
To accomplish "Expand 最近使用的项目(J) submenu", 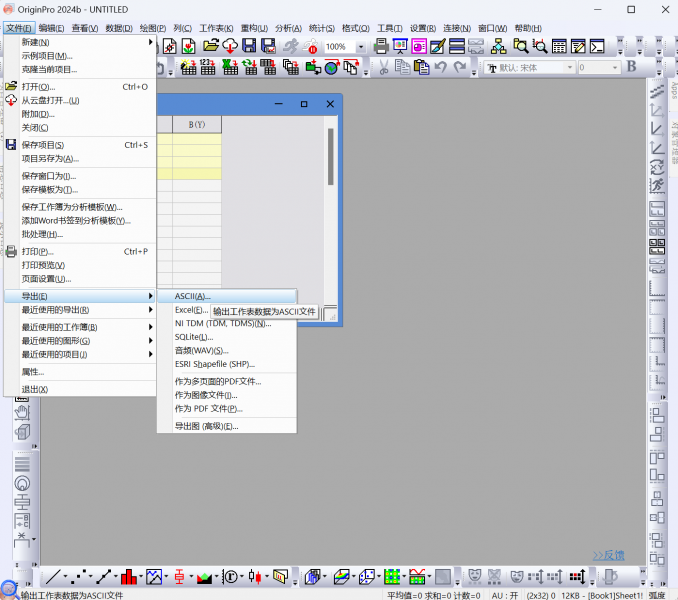I will 80,354.
